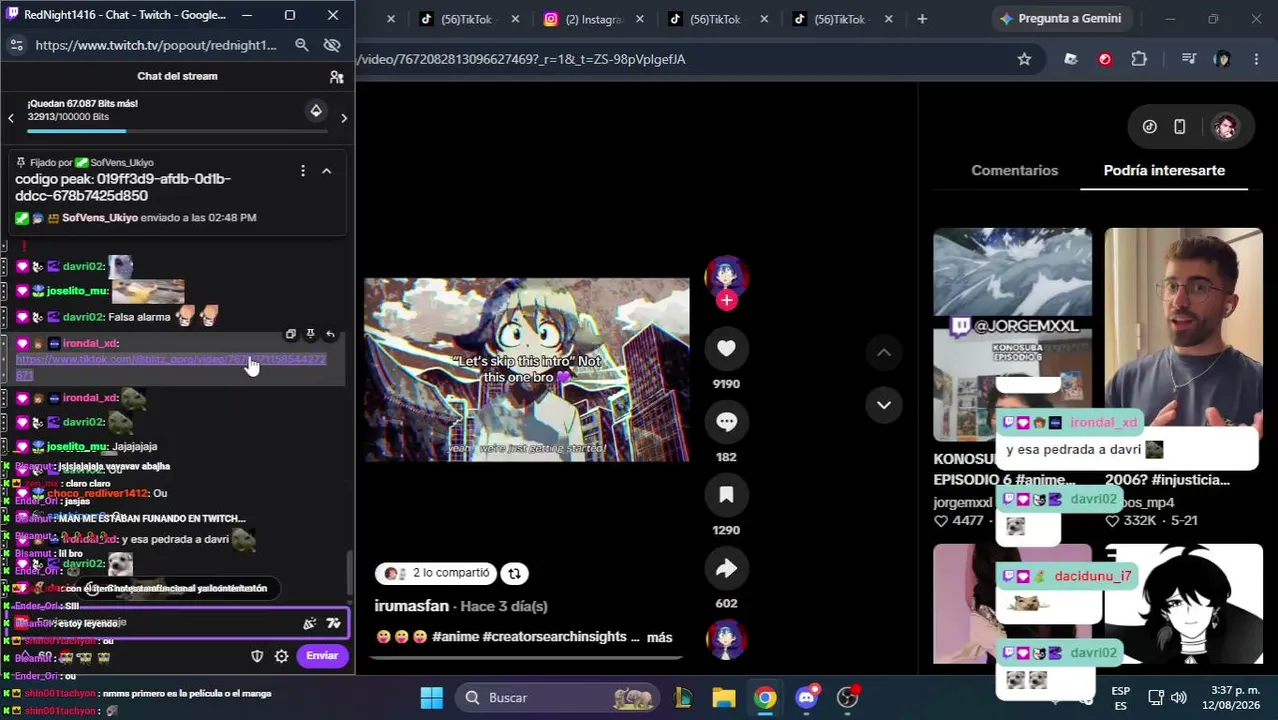1278x720 pixels.
Task: Show next goal with right arrow
Action: 344,118
